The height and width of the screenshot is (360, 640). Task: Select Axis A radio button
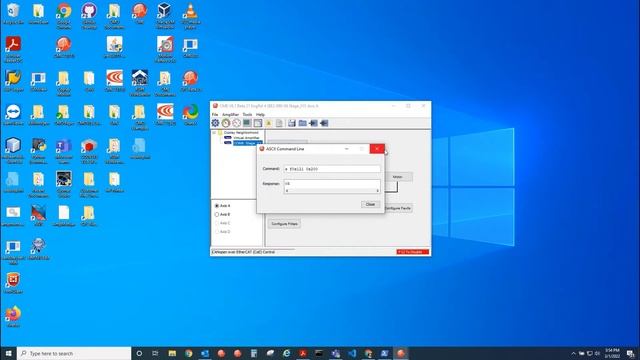click(217, 206)
